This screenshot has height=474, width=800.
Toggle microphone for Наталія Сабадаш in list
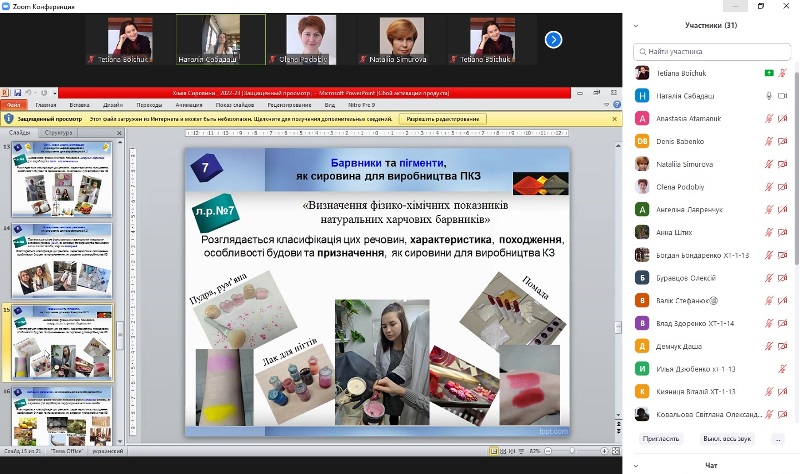point(769,96)
